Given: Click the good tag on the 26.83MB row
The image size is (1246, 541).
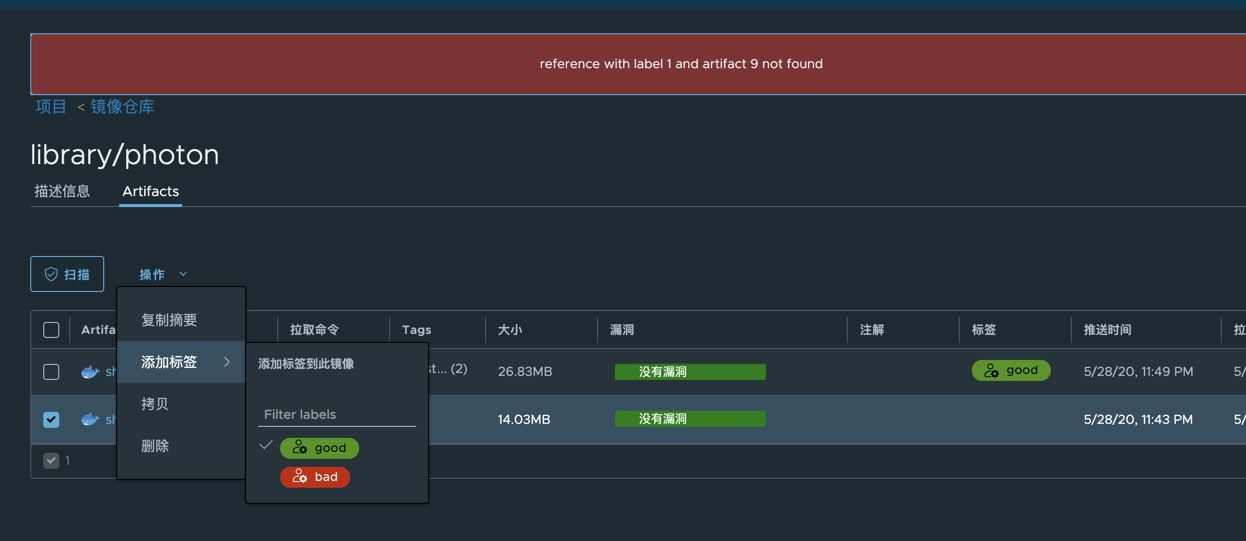Looking at the screenshot, I should [1011, 370].
